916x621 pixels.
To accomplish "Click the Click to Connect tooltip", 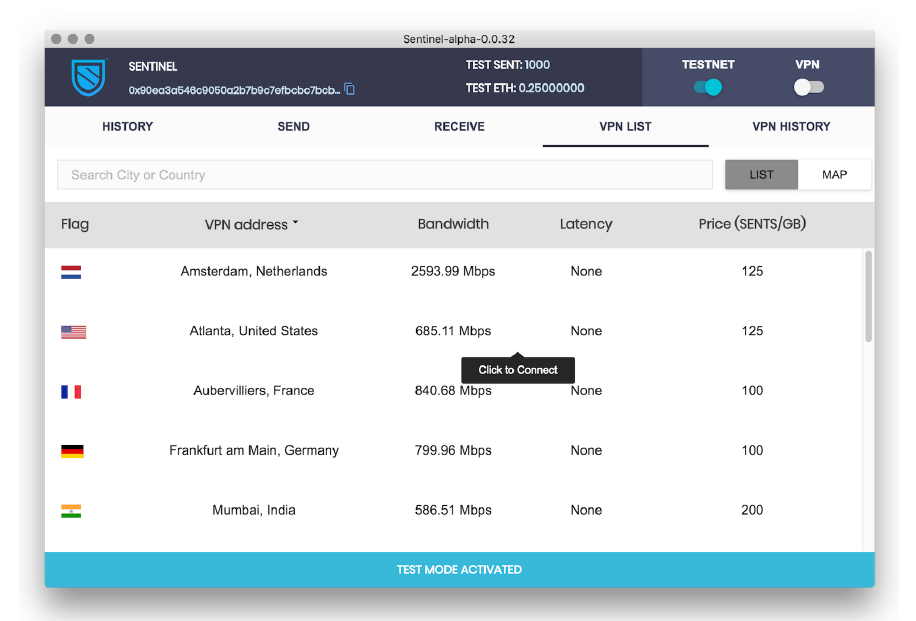I will [518, 370].
